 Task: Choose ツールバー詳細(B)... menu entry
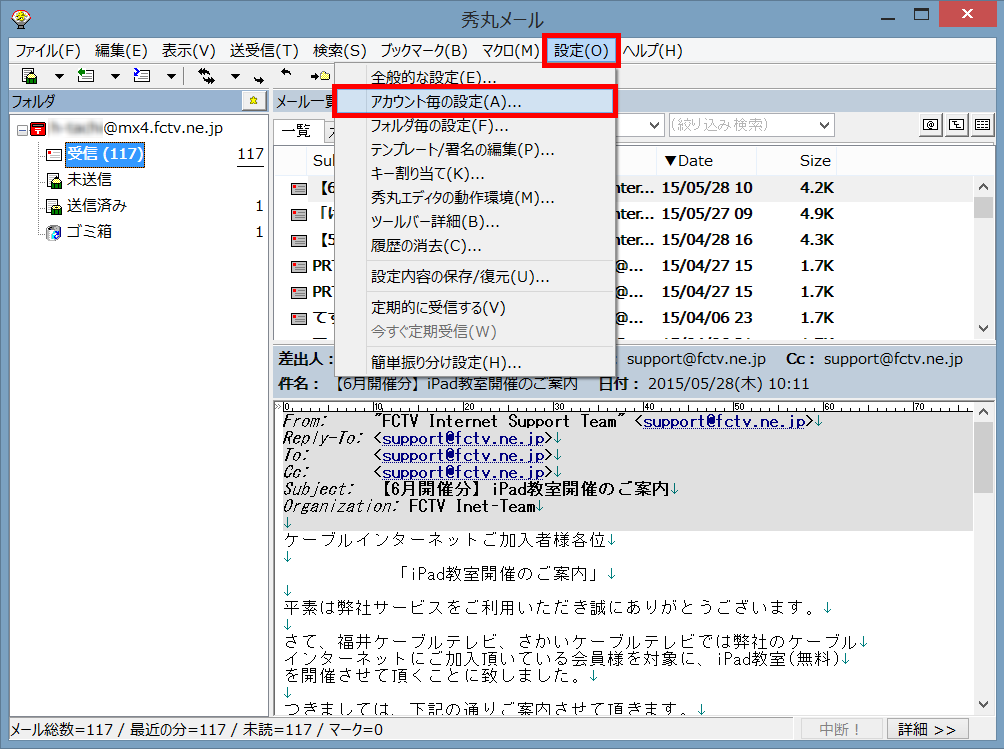pyautogui.click(x=474, y=221)
